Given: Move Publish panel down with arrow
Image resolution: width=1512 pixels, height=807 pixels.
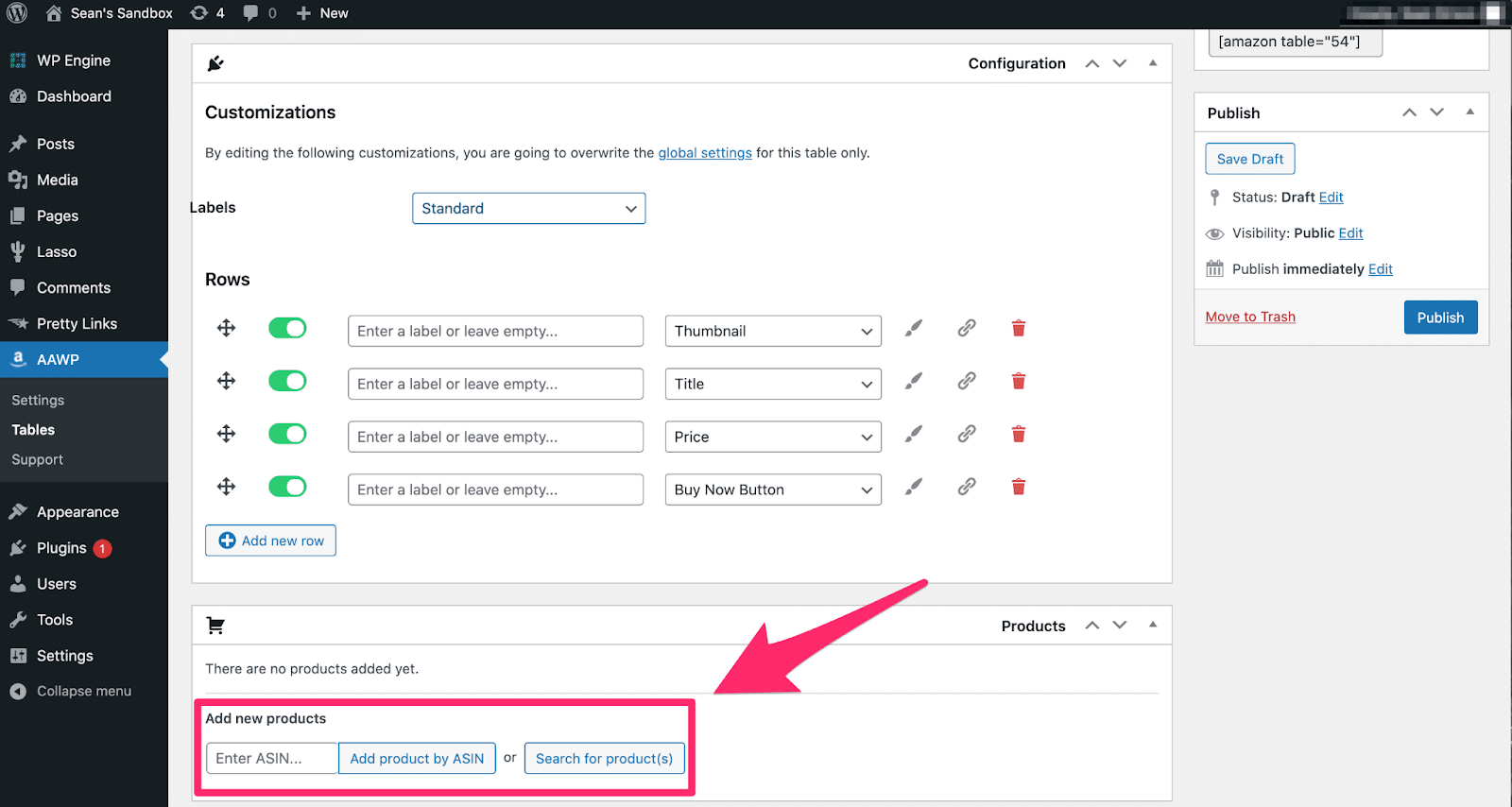Looking at the screenshot, I should [x=1437, y=112].
